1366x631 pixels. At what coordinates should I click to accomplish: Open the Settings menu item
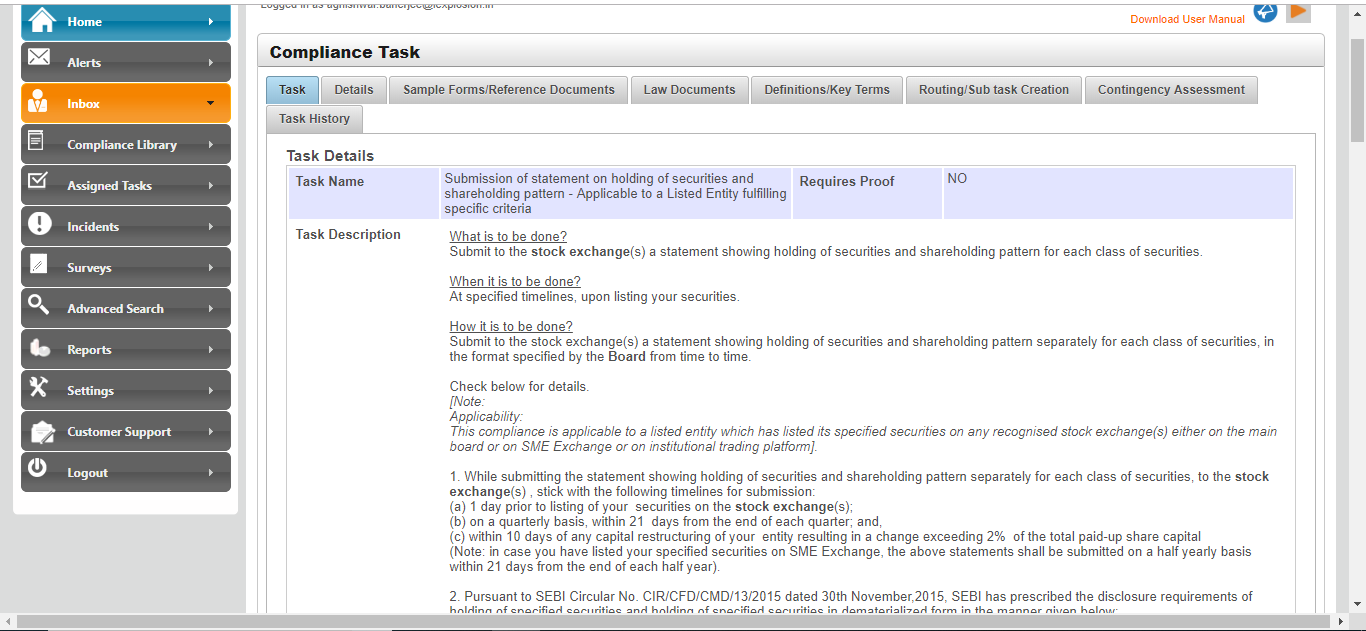[125, 390]
